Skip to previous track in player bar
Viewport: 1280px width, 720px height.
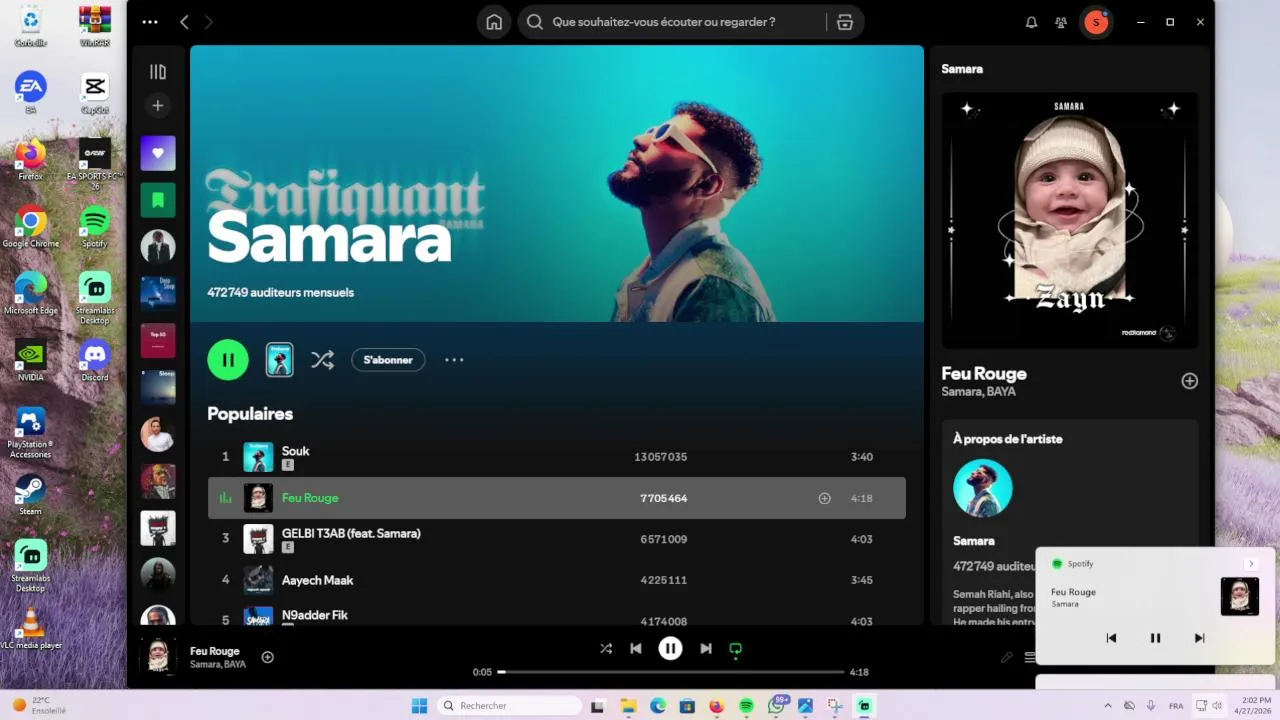coord(636,648)
